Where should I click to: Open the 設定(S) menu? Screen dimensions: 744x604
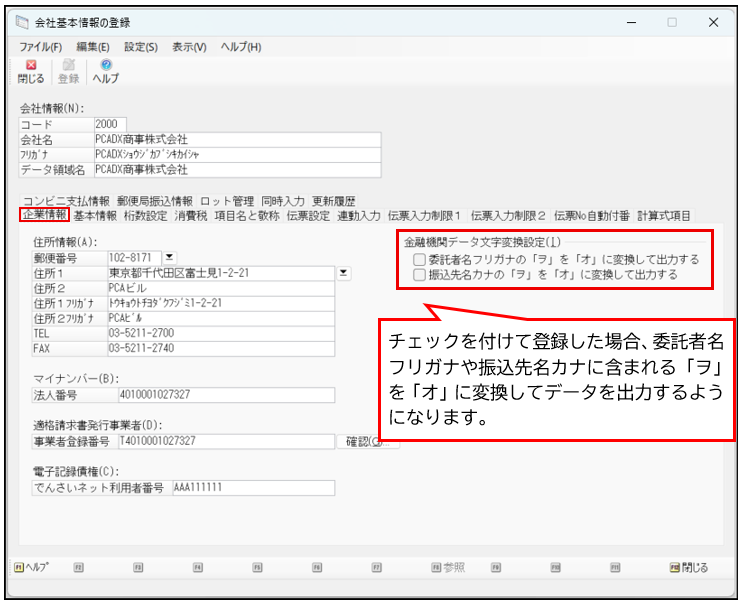point(141,47)
